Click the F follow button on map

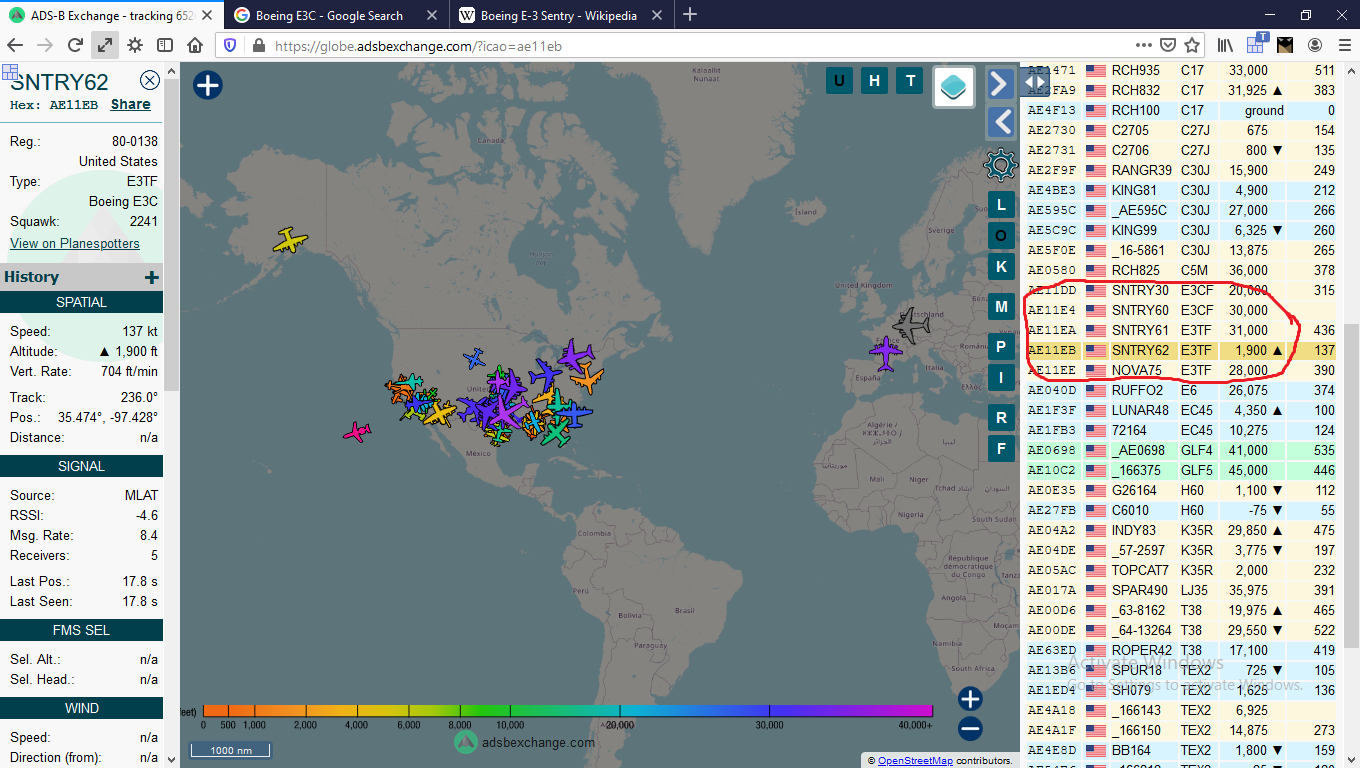tap(1001, 447)
